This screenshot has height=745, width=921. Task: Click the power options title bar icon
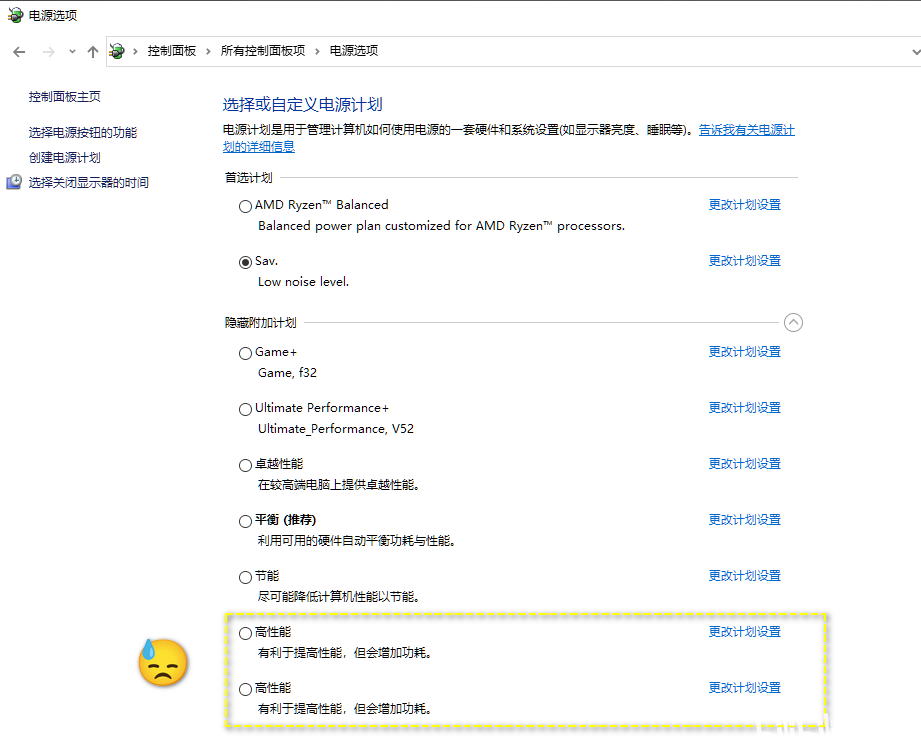pos(15,15)
